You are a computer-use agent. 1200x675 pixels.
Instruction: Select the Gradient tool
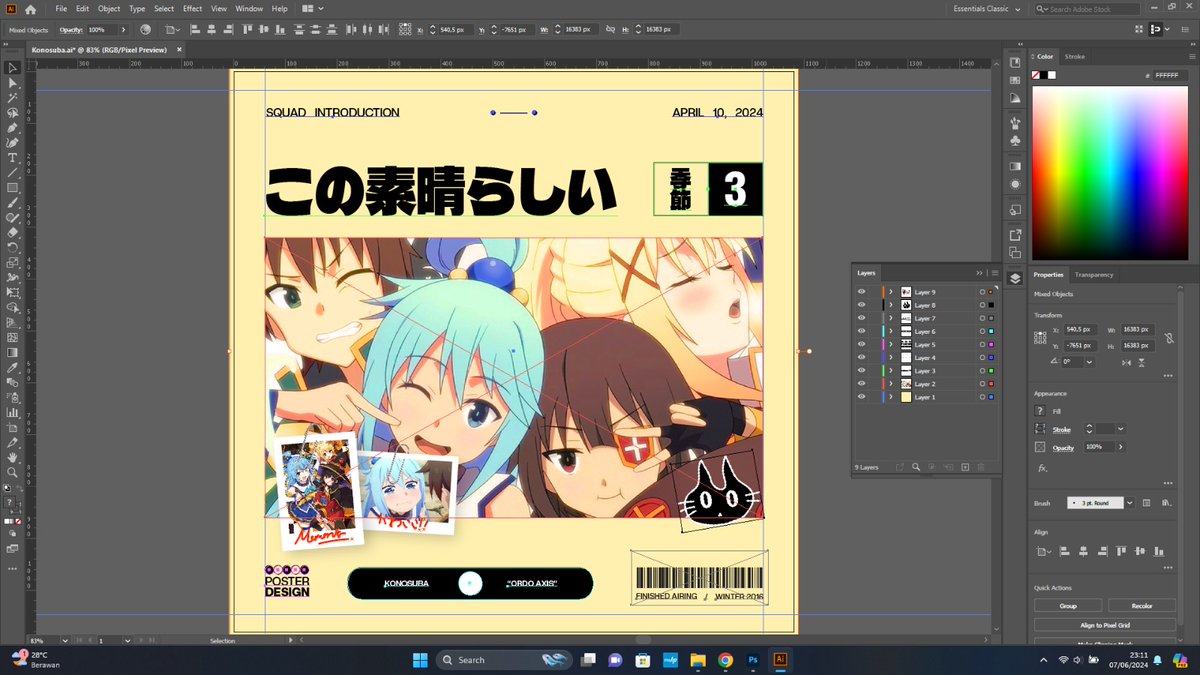point(13,352)
